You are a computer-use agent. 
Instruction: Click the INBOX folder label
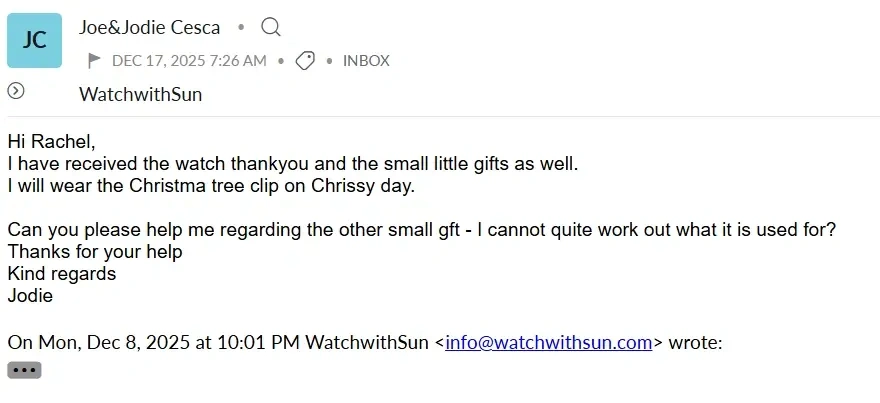pyautogui.click(x=366, y=61)
